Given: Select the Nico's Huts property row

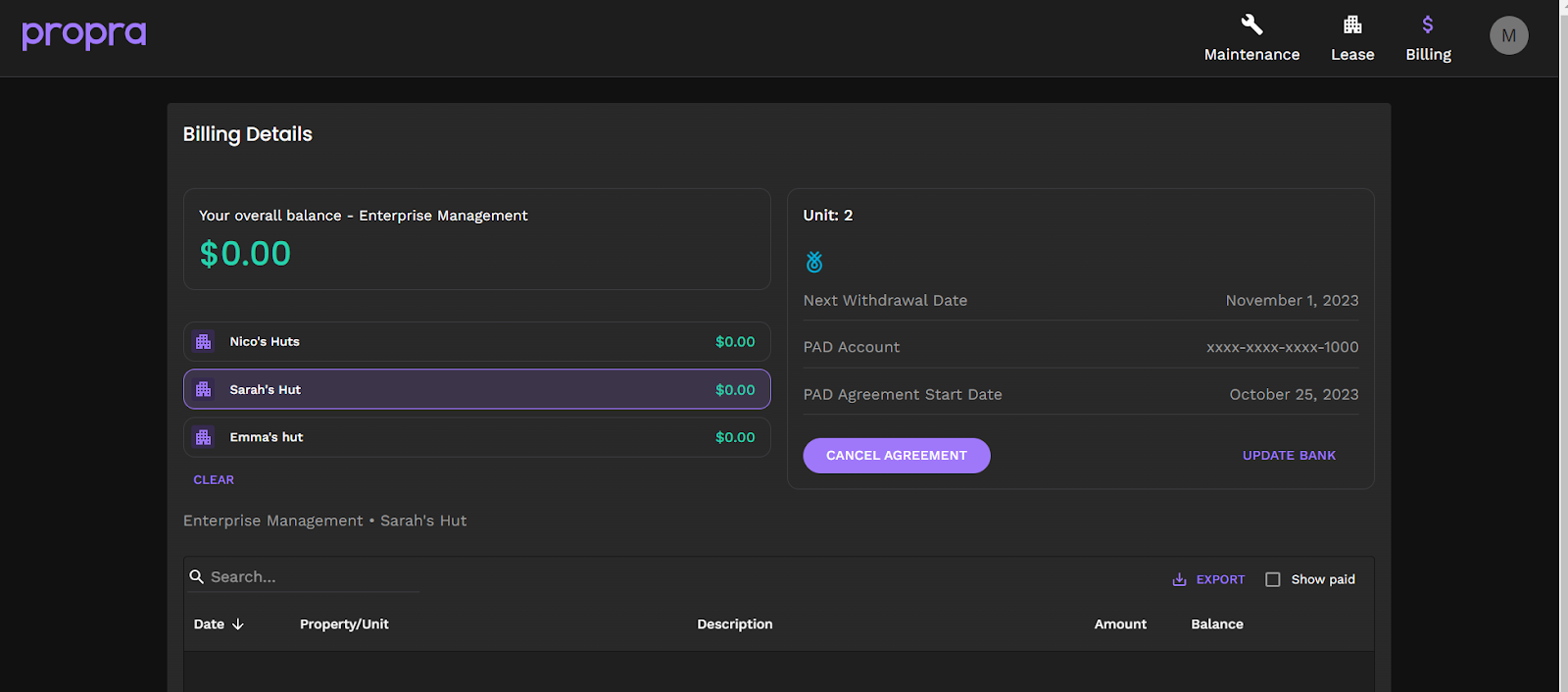Looking at the screenshot, I should 477,342.
